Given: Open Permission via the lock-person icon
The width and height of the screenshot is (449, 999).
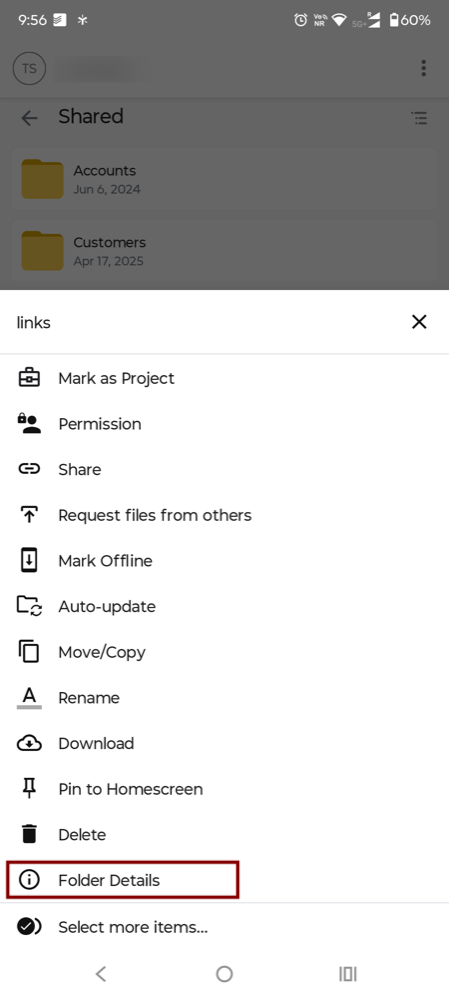Looking at the screenshot, I should 29,424.
